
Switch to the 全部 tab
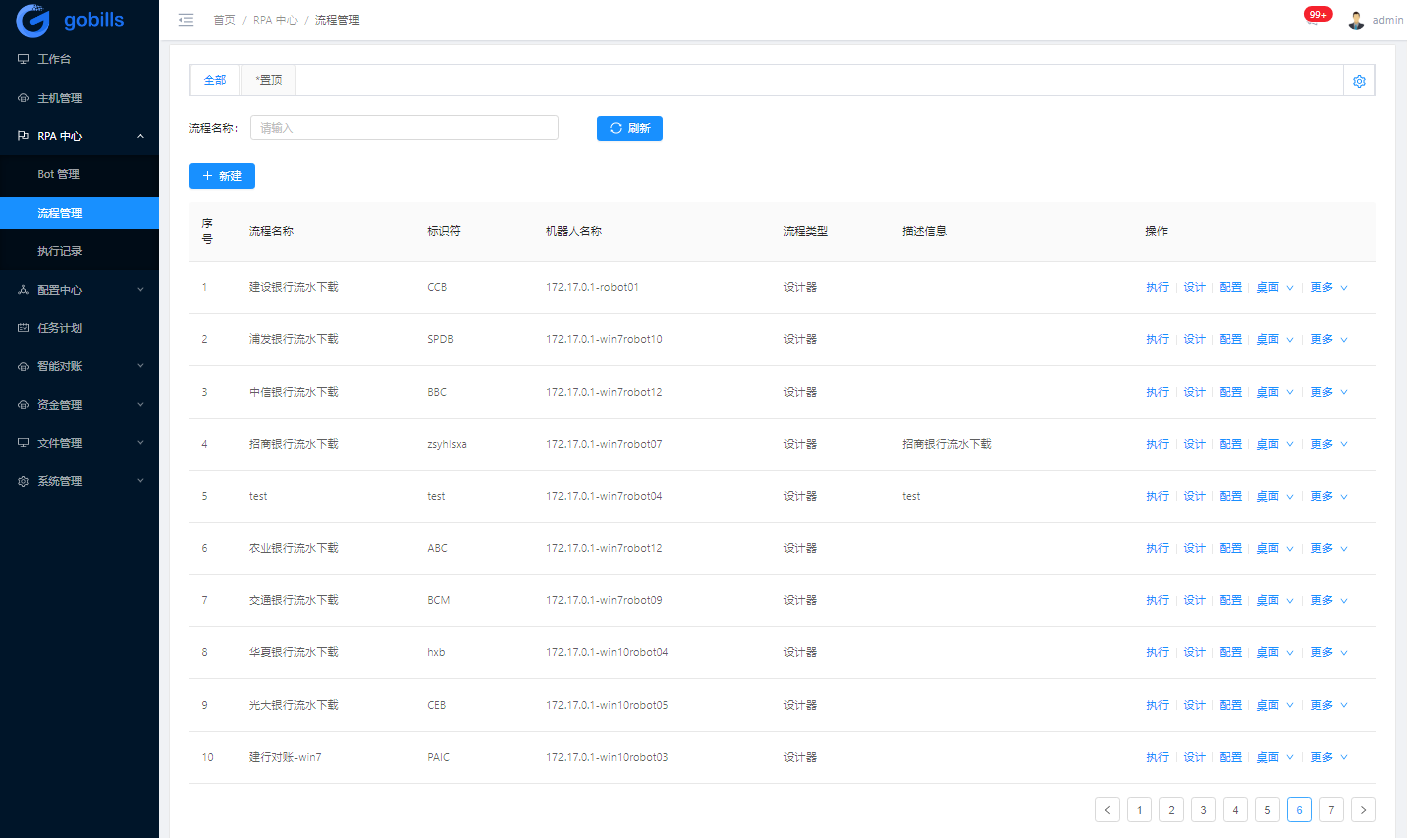[215, 80]
